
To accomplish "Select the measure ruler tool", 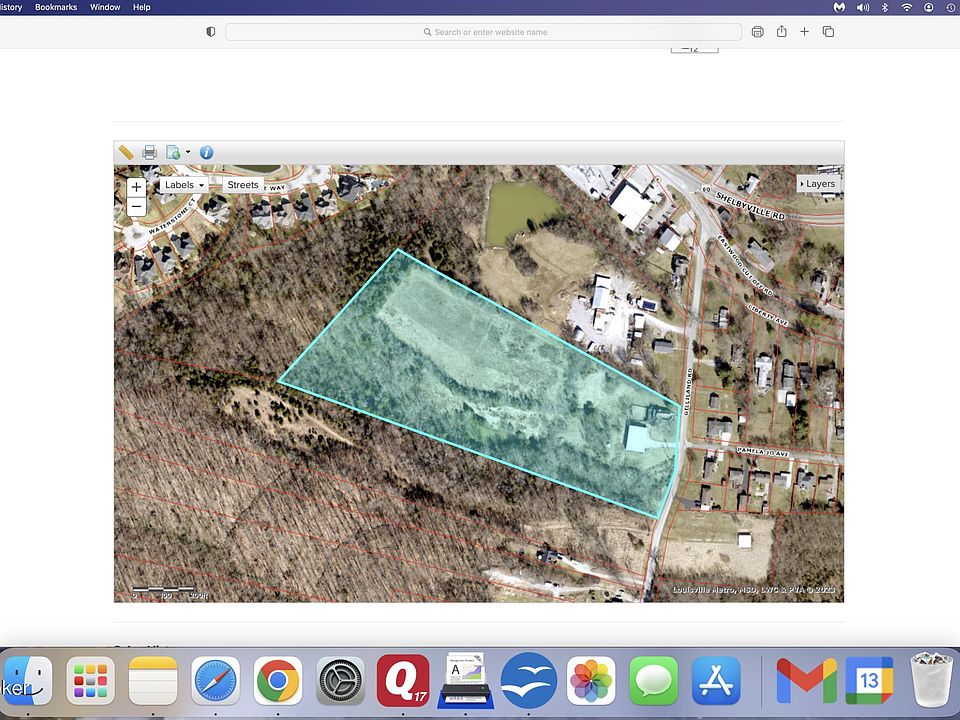I will tap(126, 153).
